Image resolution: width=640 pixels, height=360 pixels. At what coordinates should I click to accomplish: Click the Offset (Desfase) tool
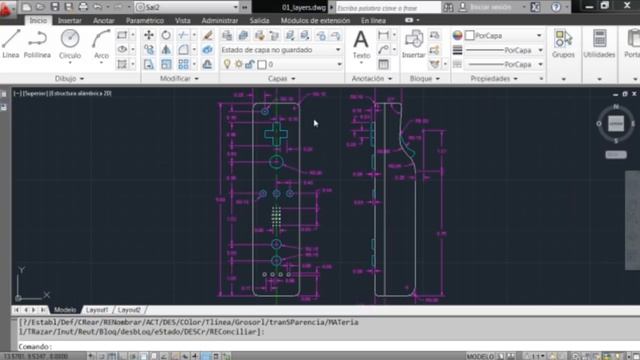[207, 64]
